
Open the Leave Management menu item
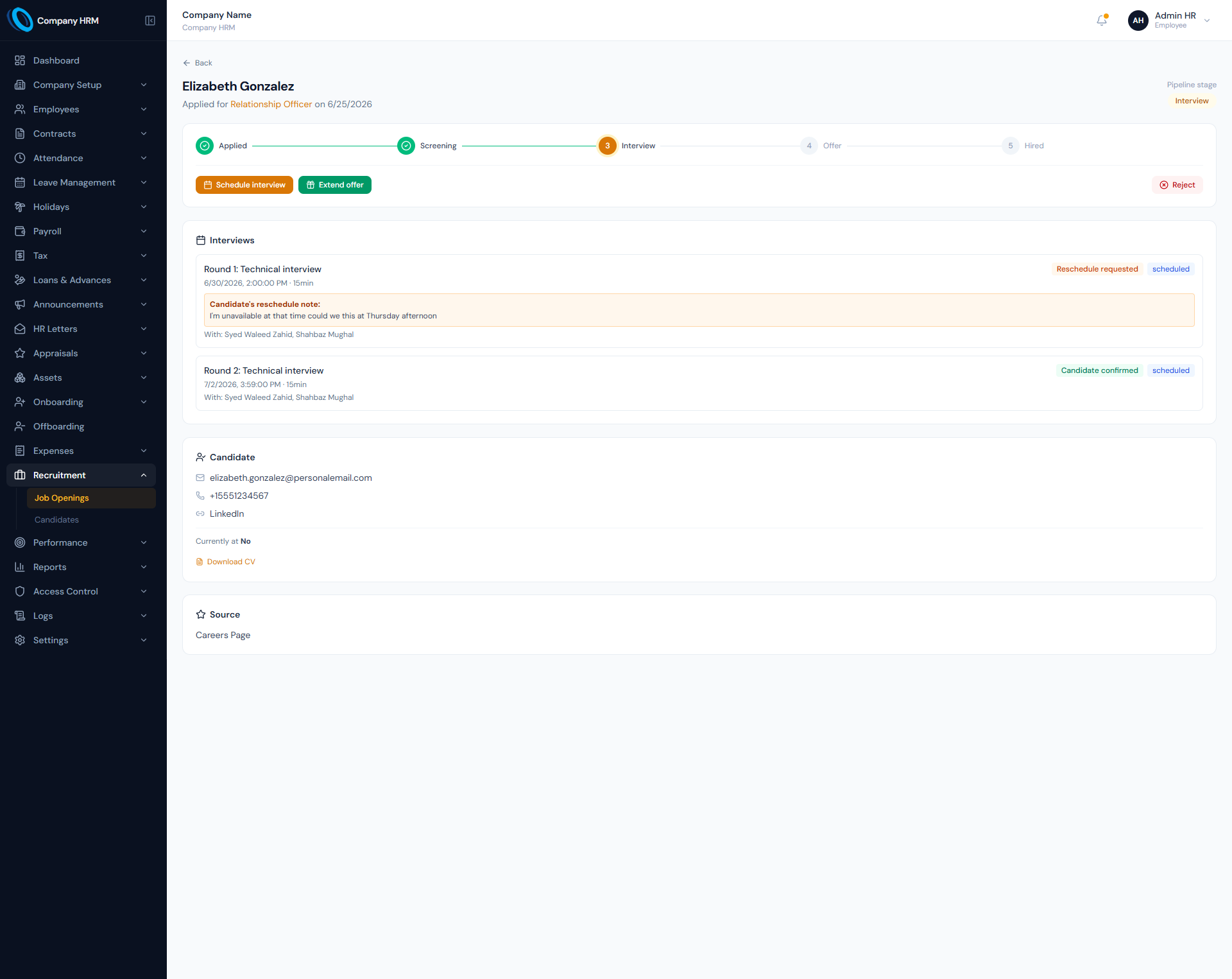click(x=81, y=182)
